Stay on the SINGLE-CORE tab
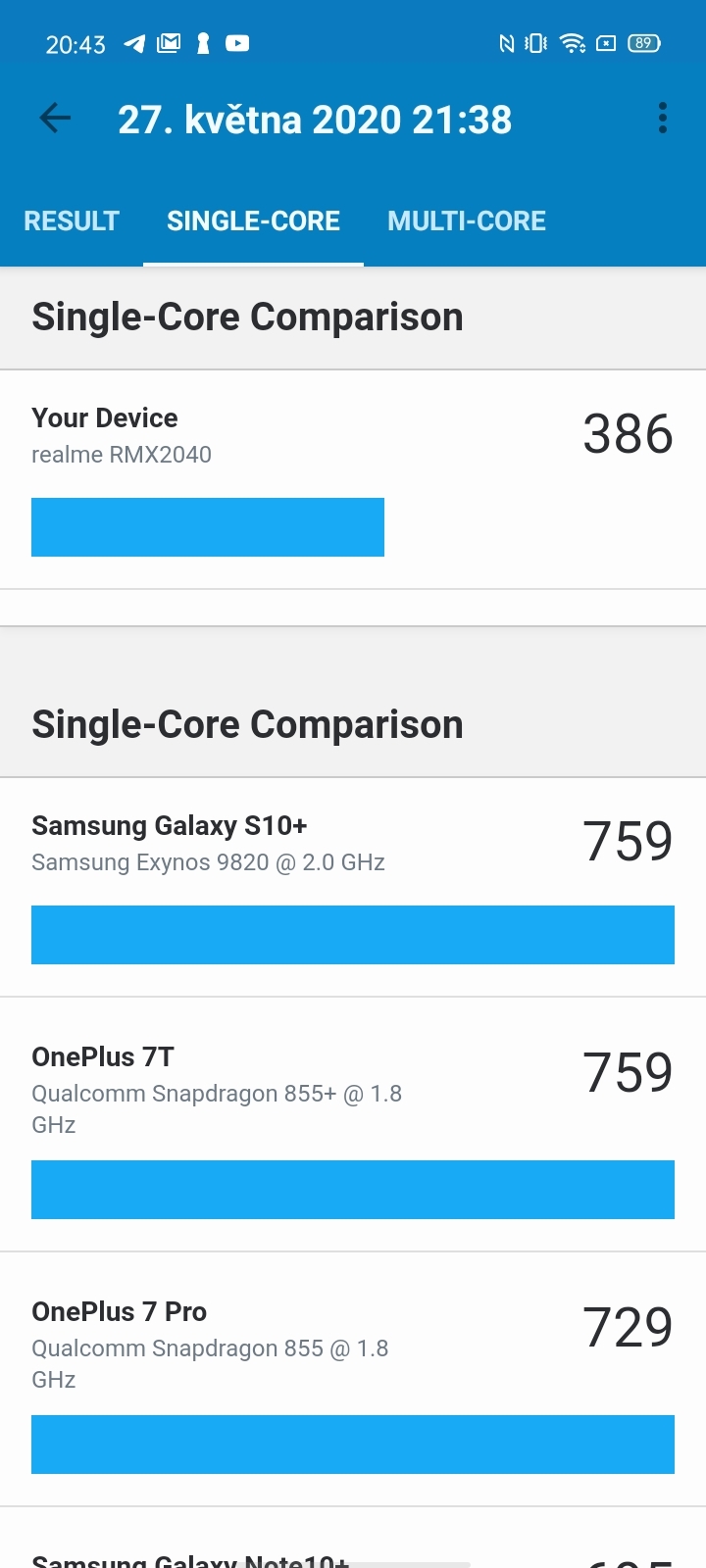 coord(253,220)
